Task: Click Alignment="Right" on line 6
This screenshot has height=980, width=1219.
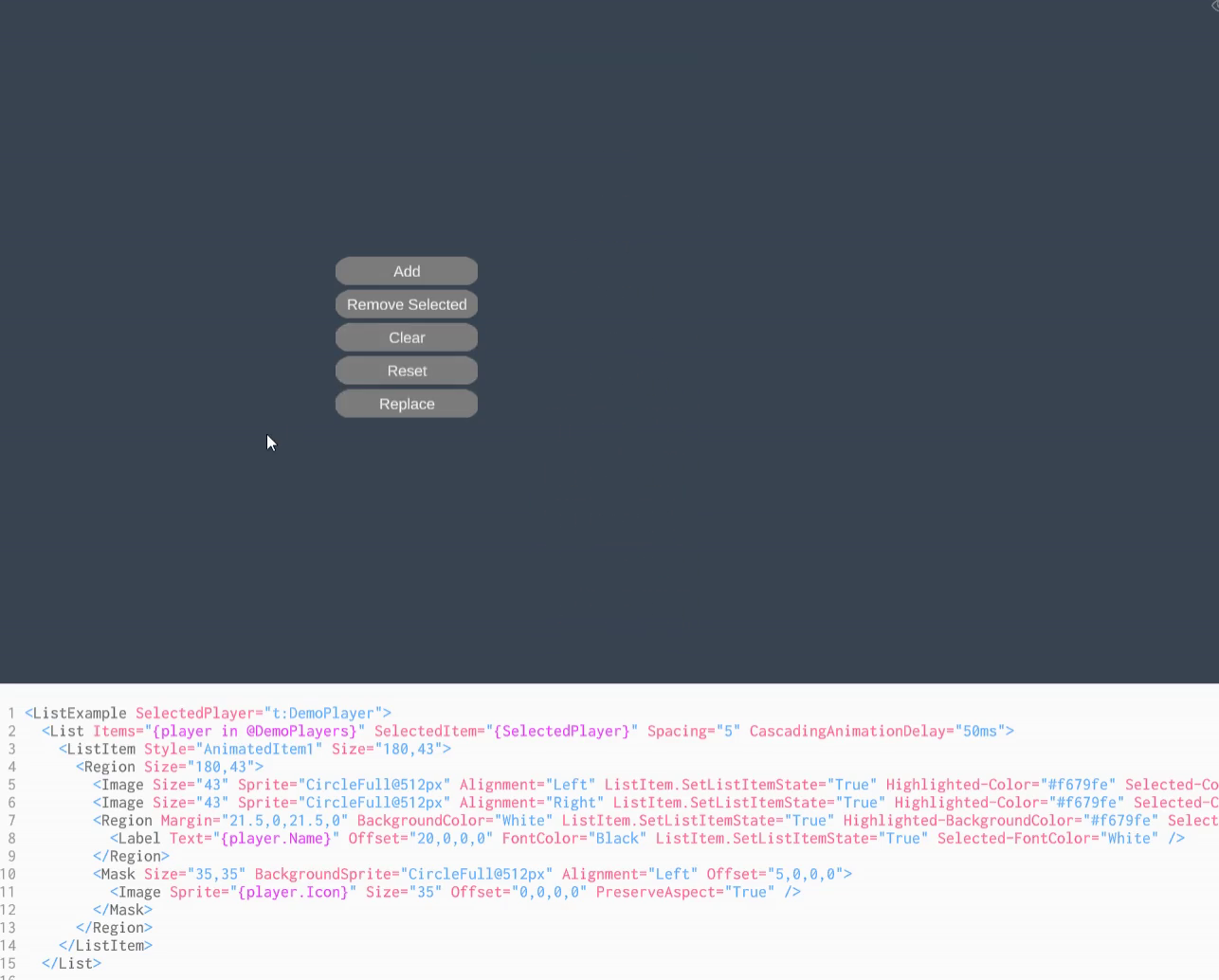Action: coord(532,803)
